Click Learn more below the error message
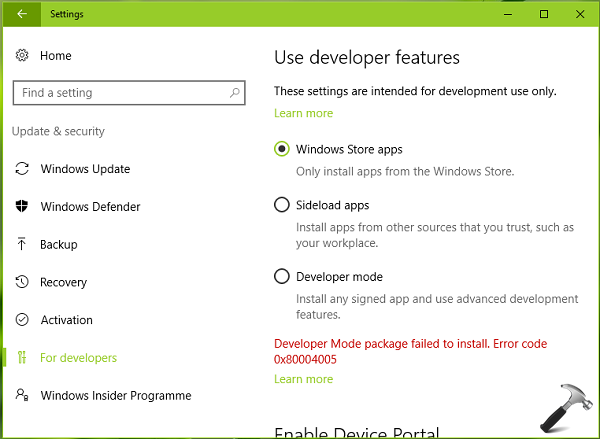 coord(303,379)
